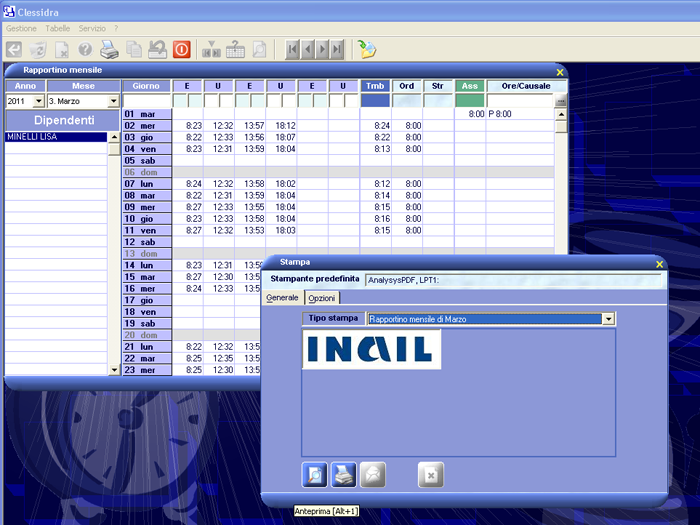The height and width of the screenshot is (525, 700).
Task: Select day row 04 ven
Action: tap(147, 149)
